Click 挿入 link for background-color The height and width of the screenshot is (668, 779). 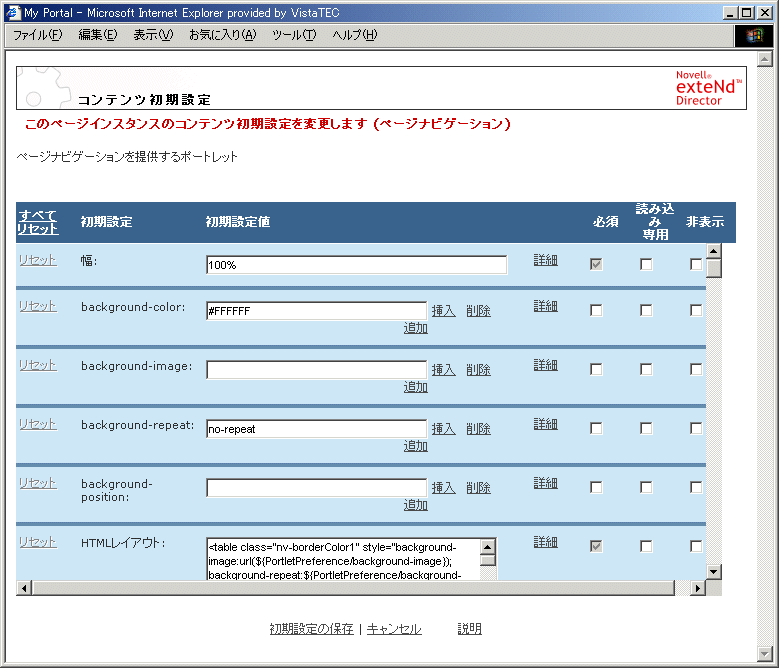click(x=444, y=311)
